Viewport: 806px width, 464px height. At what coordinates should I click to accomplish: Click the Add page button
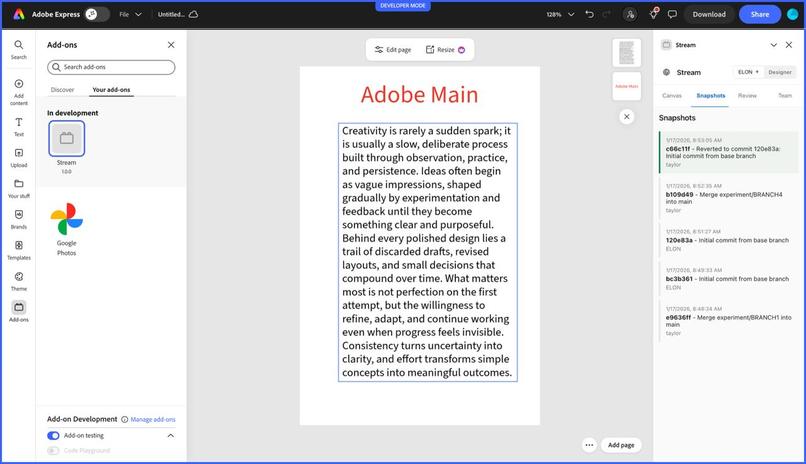[621, 445]
